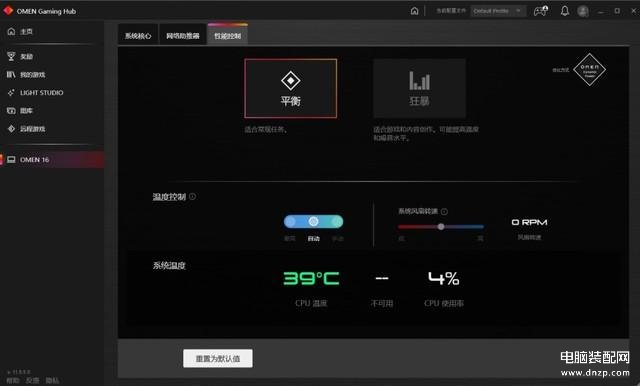
Task: Click the 重置为默认值 reset button
Action: coord(218,358)
